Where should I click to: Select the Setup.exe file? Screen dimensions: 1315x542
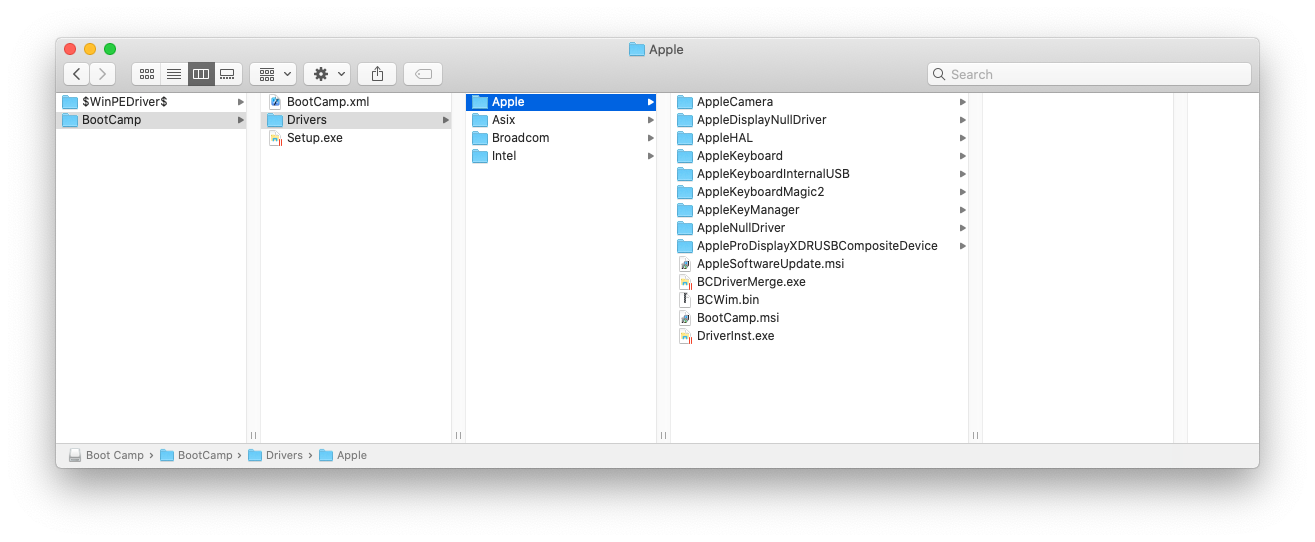(356, 138)
